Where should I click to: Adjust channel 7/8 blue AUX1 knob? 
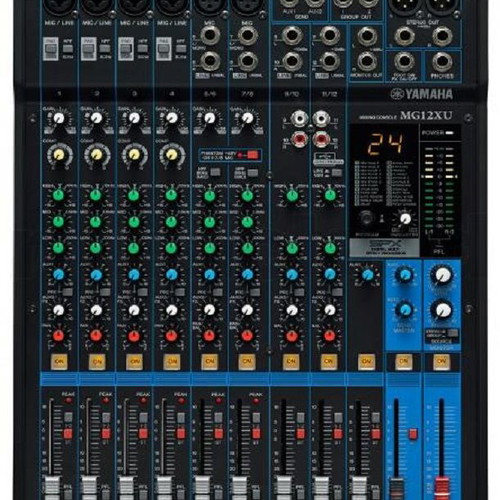247,274
